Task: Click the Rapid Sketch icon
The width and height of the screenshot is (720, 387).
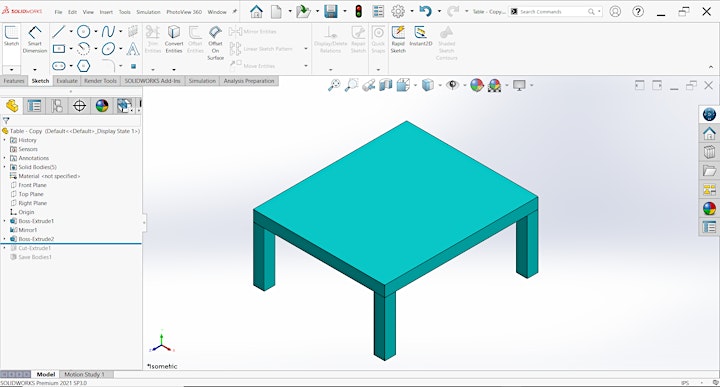Action: [398, 40]
